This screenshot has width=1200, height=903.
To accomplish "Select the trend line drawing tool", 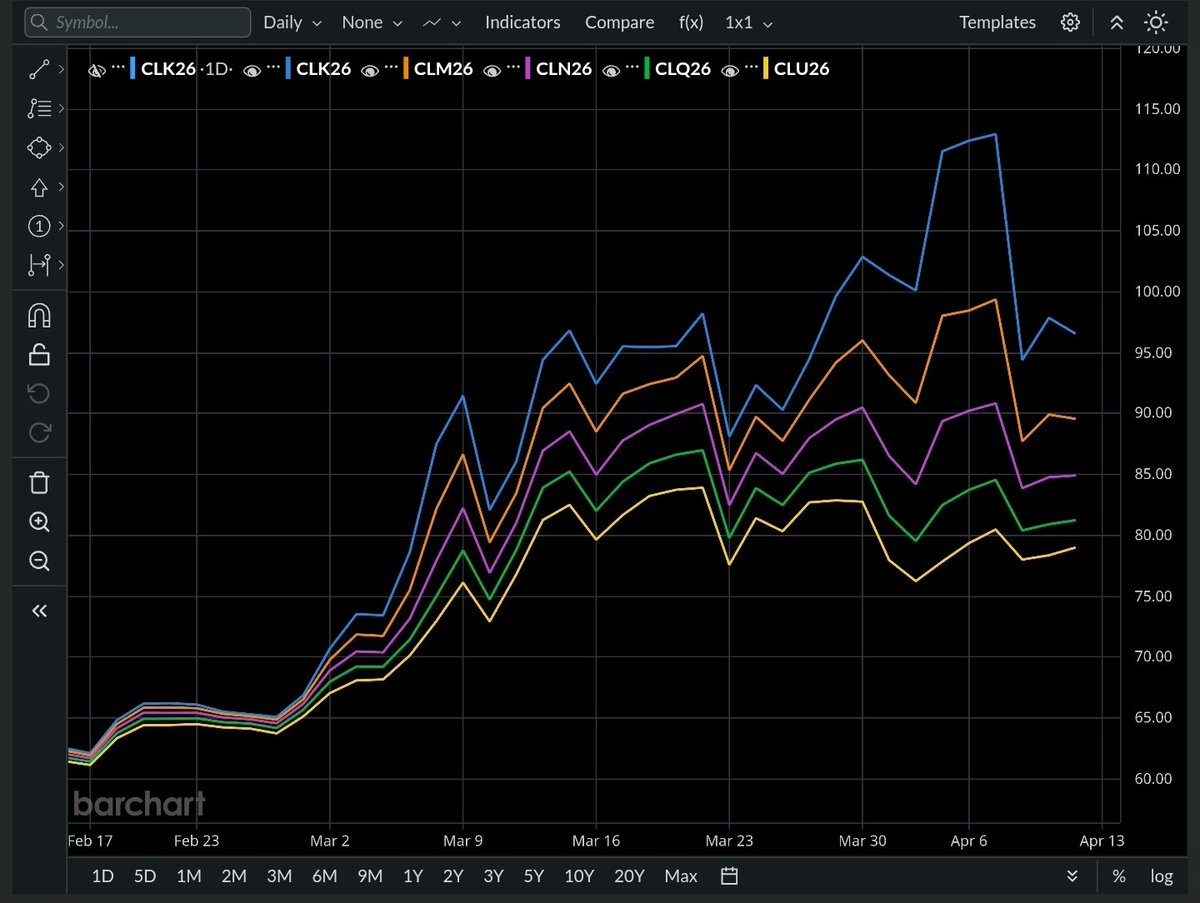I will point(39,70).
